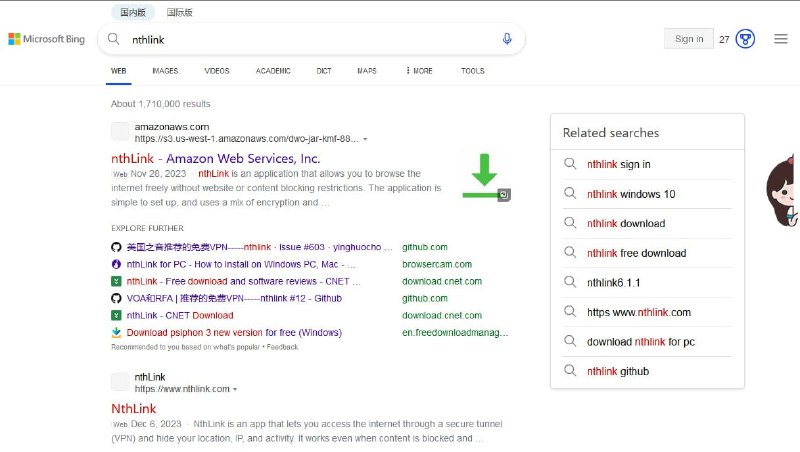Click the cartoon girl mascot
Screen dimensions: 800x452
pos(783,190)
